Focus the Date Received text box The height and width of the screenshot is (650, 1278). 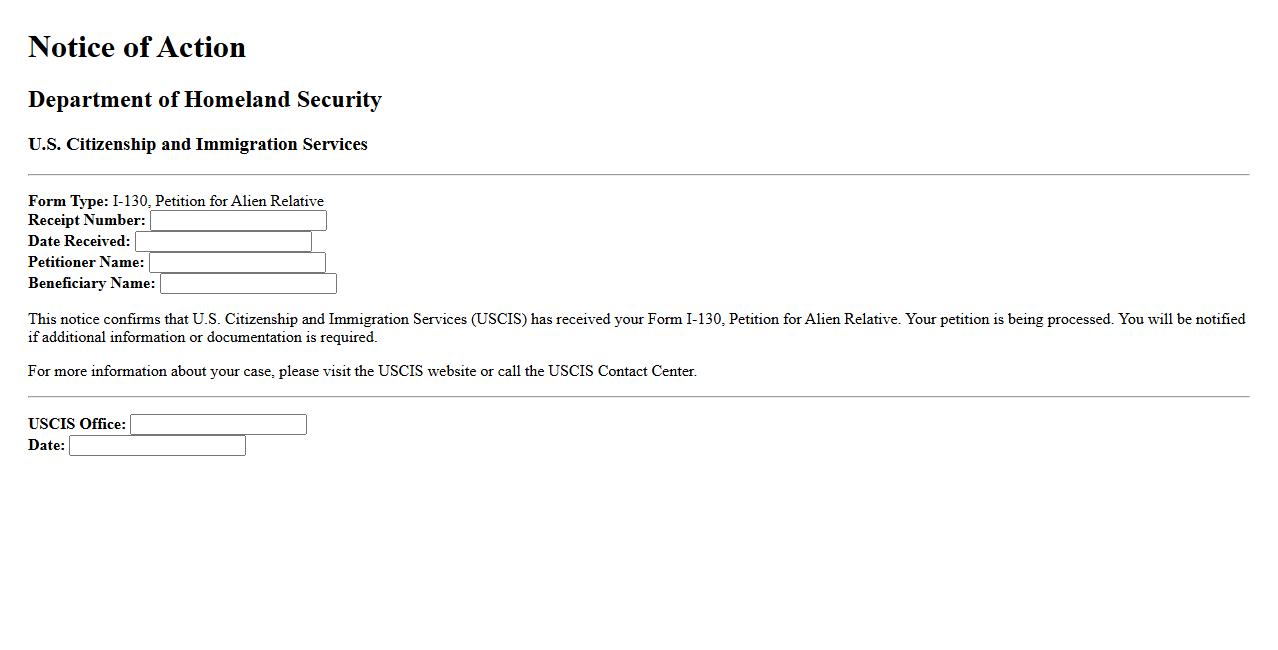coord(223,242)
